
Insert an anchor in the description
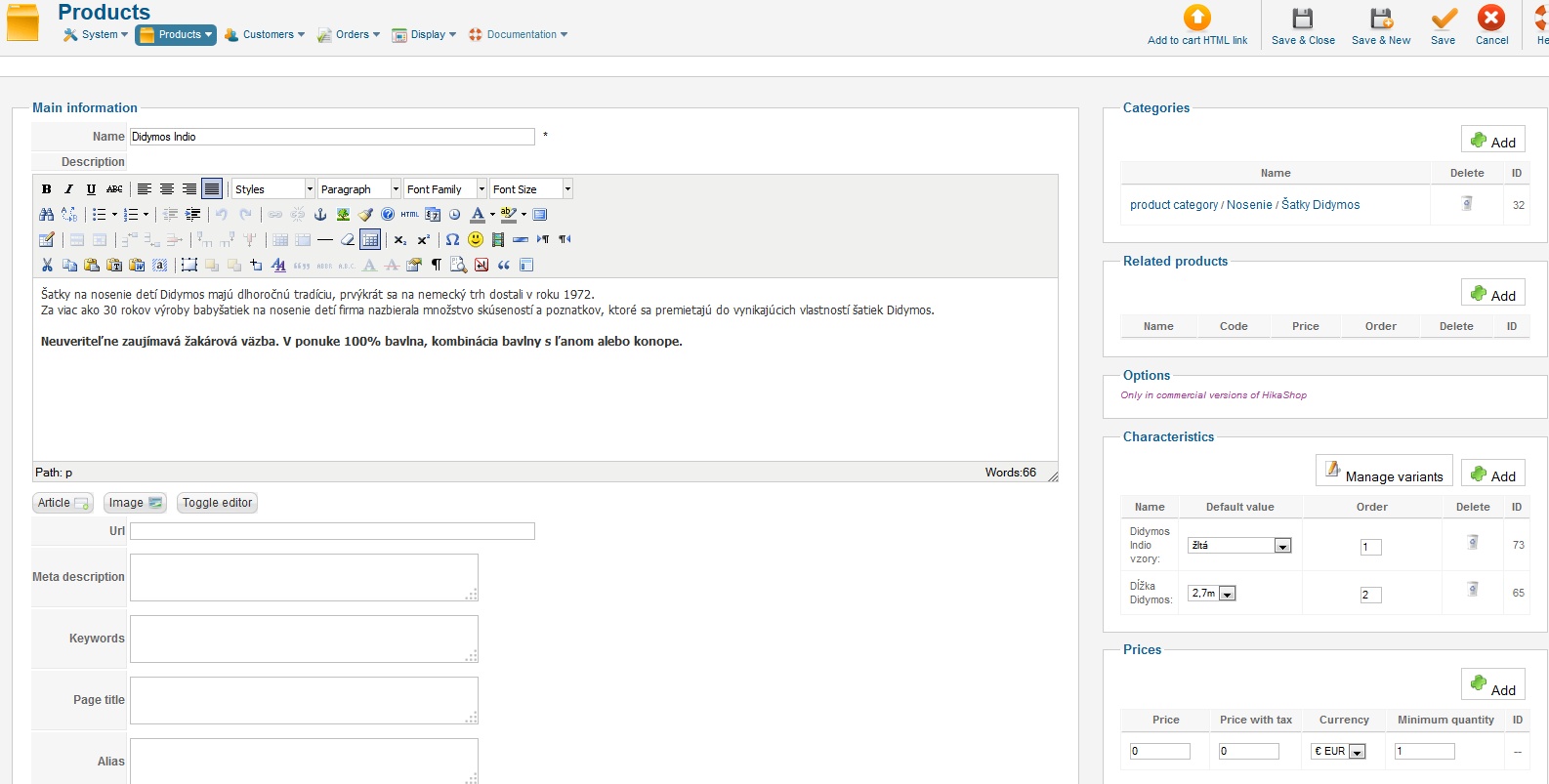point(320,215)
